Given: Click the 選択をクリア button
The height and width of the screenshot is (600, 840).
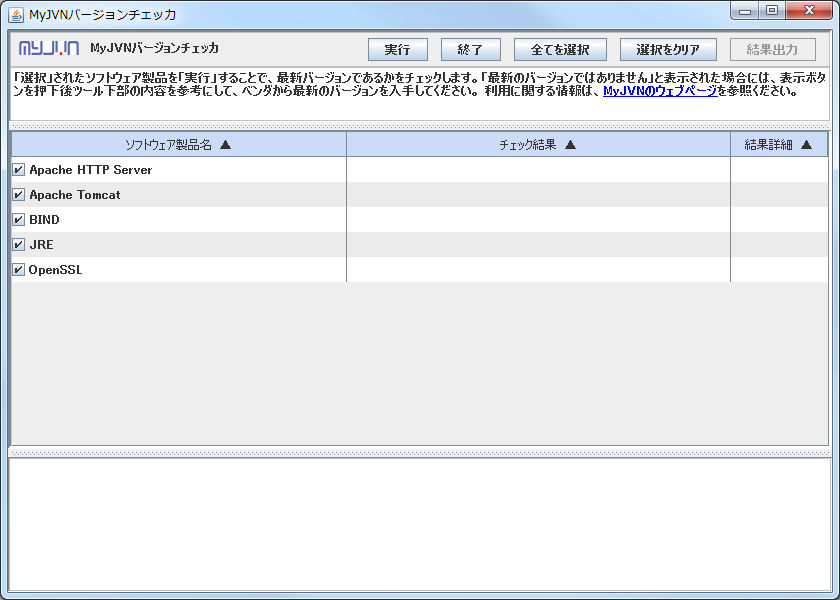Looking at the screenshot, I should coord(668,50).
